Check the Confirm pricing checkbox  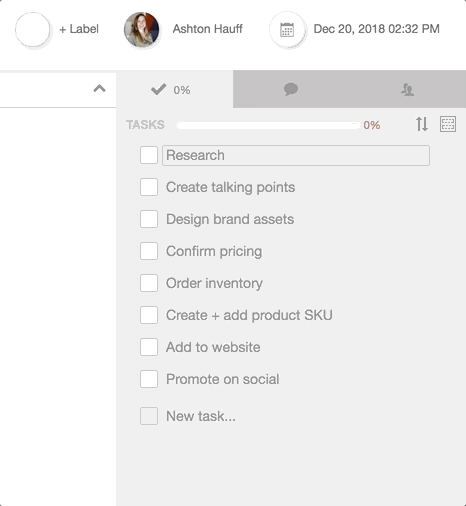[x=149, y=251]
